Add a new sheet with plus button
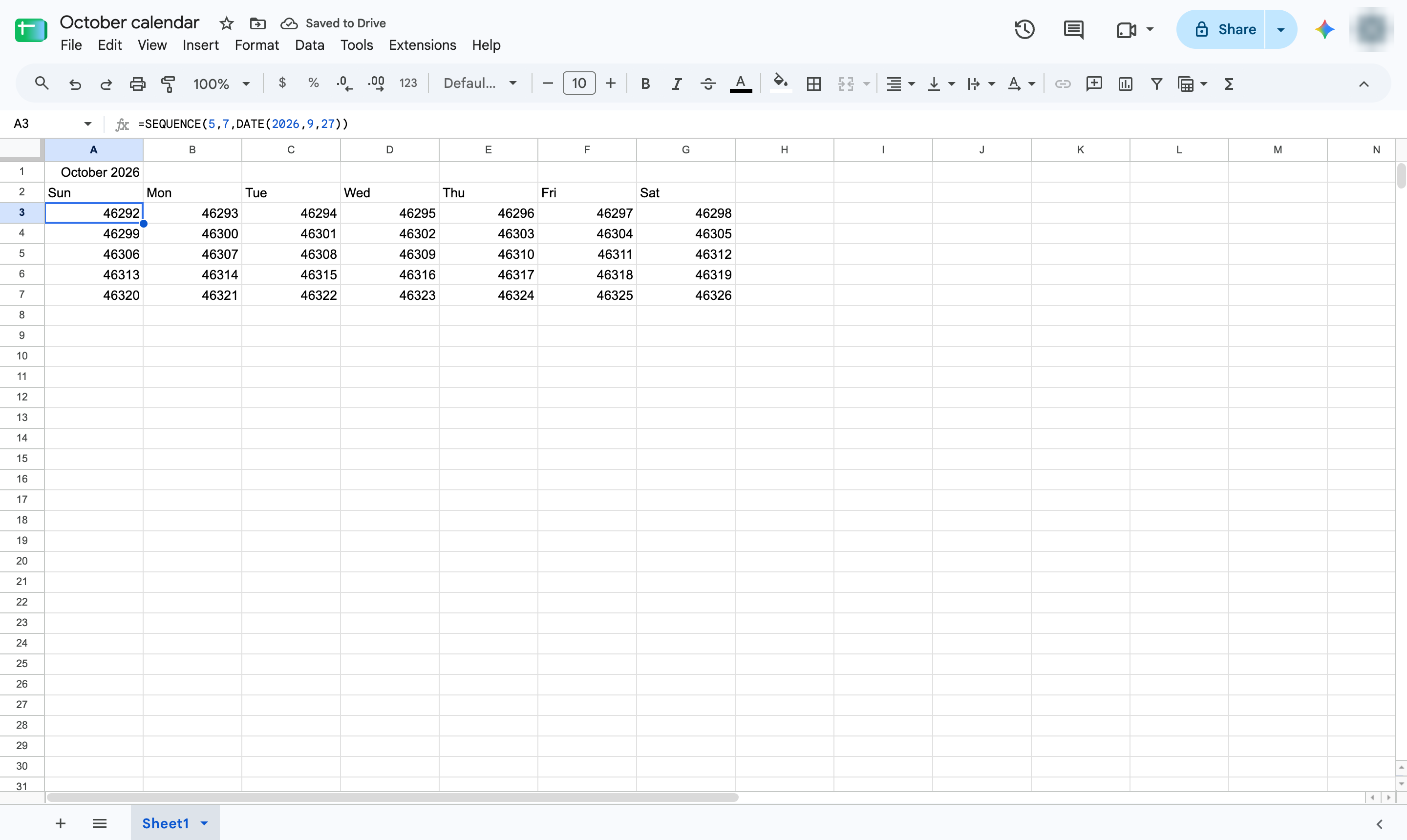Viewport: 1407px width, 840px height. point(61,823)
